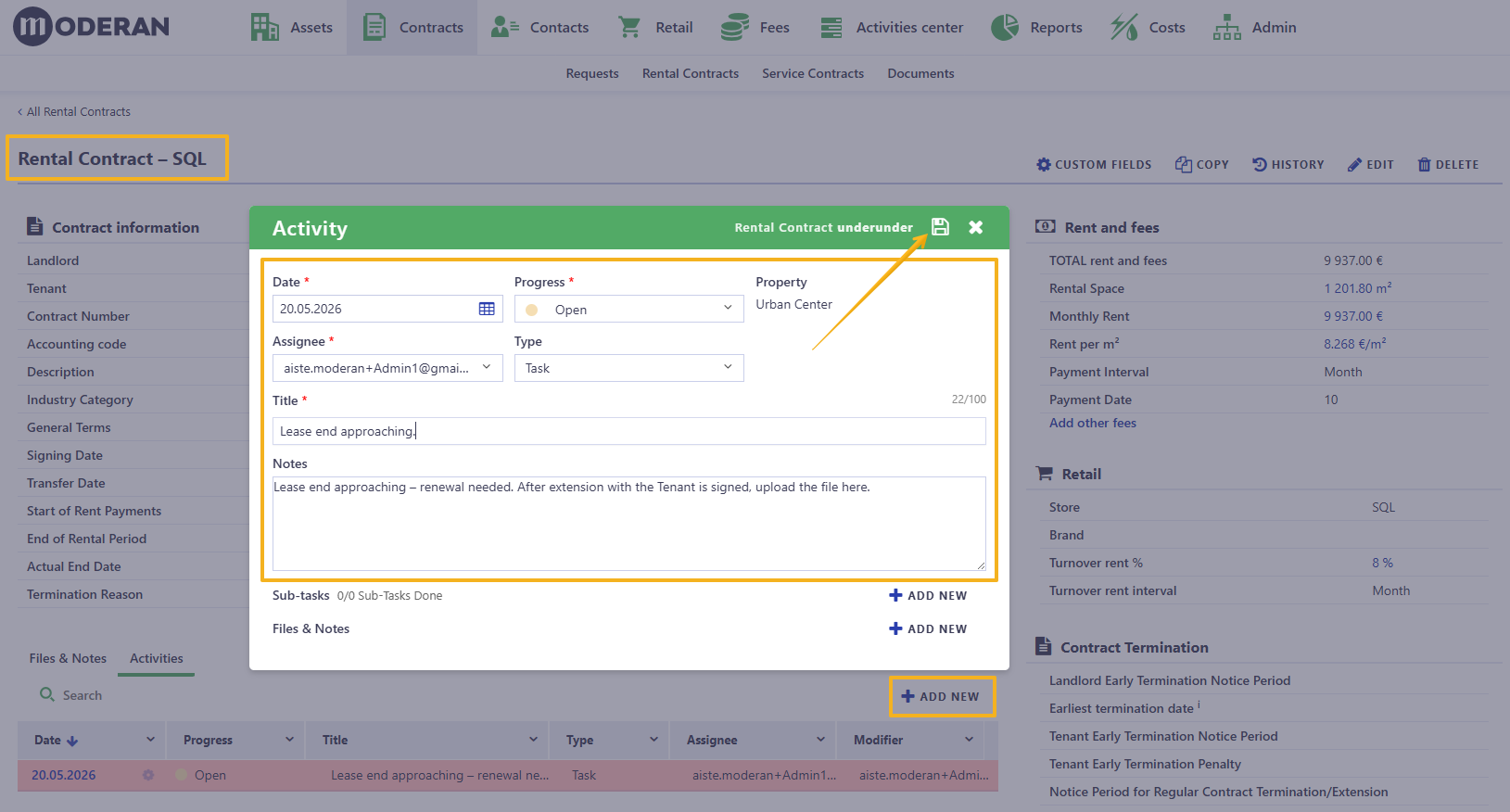This screenshot has width=1510, height=812.
Task: Expand the Progress column filter chevron
Action: coord(289,740)
